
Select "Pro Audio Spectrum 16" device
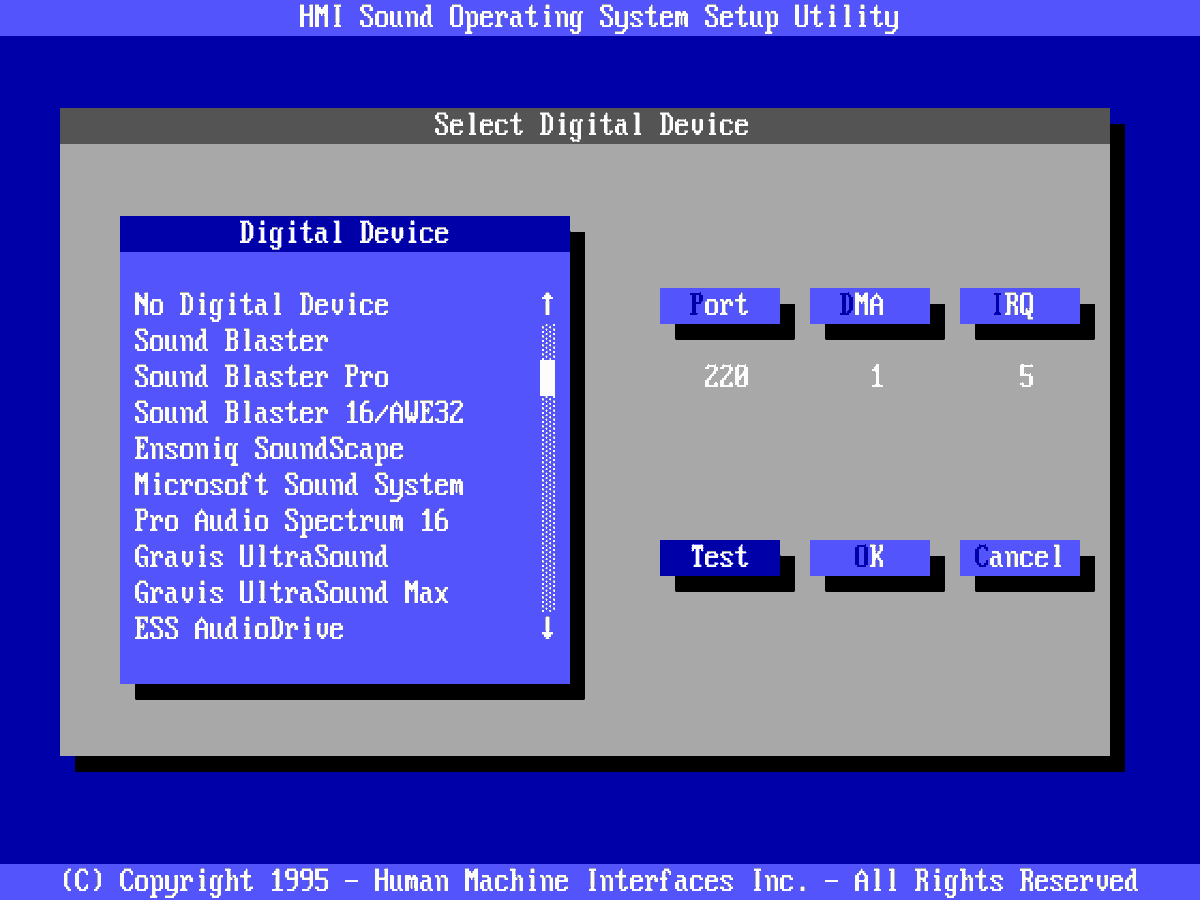point(292,520)
